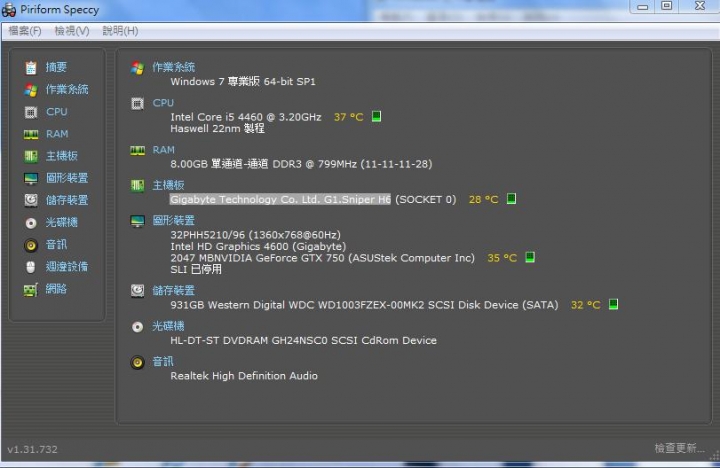The height and width of the screenshot is (468, 720).
Task: Click the Intel HD Graphics 4600 text
Action: coord(258,246)
